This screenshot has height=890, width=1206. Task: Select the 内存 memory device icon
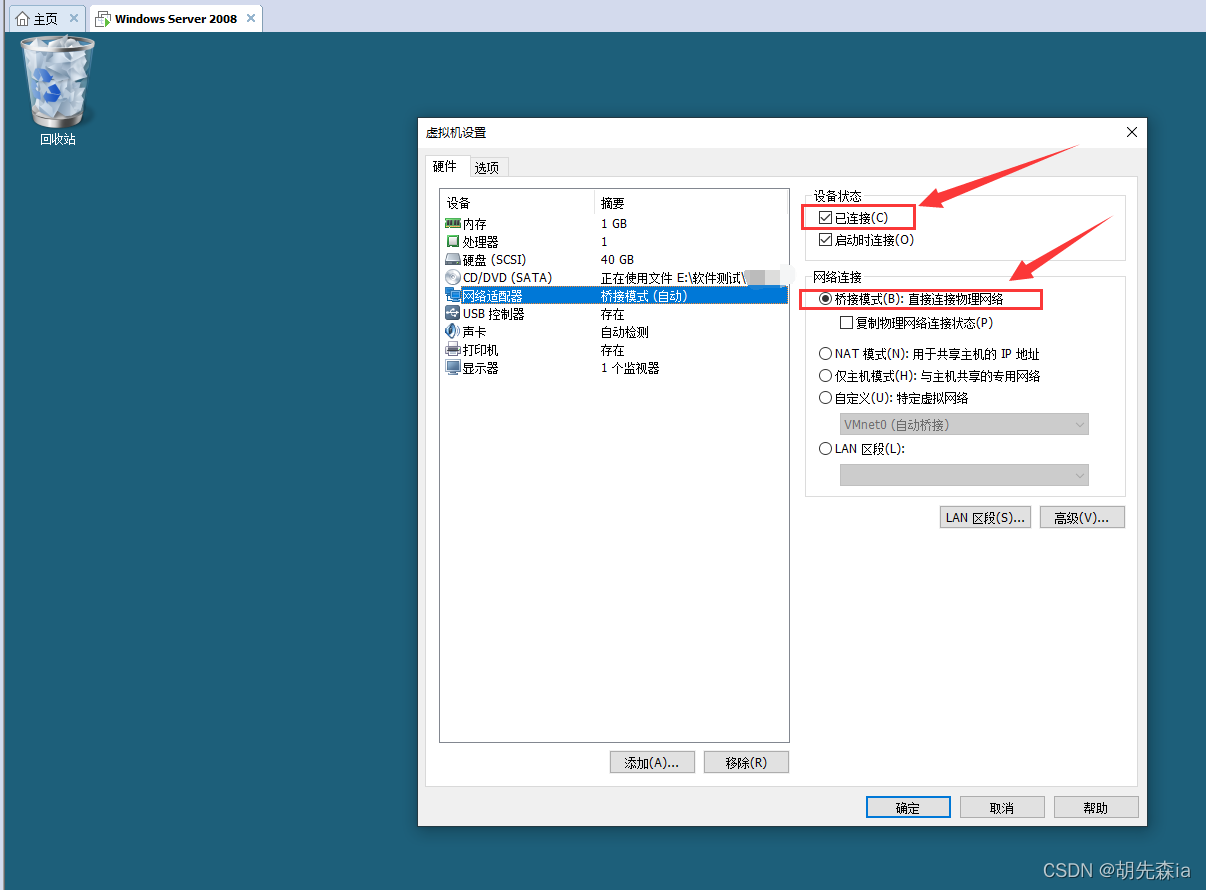453,224
